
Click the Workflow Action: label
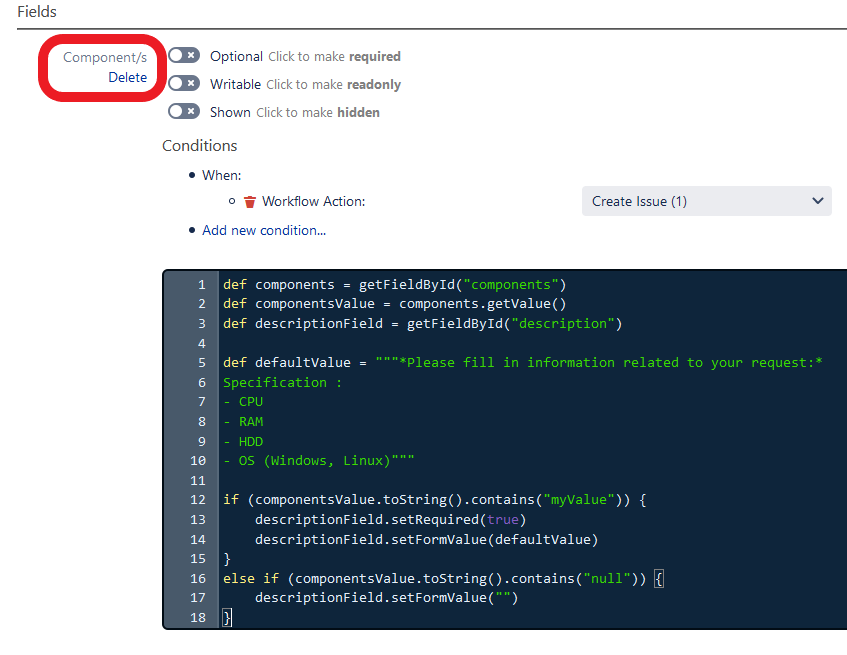(313, 201)
